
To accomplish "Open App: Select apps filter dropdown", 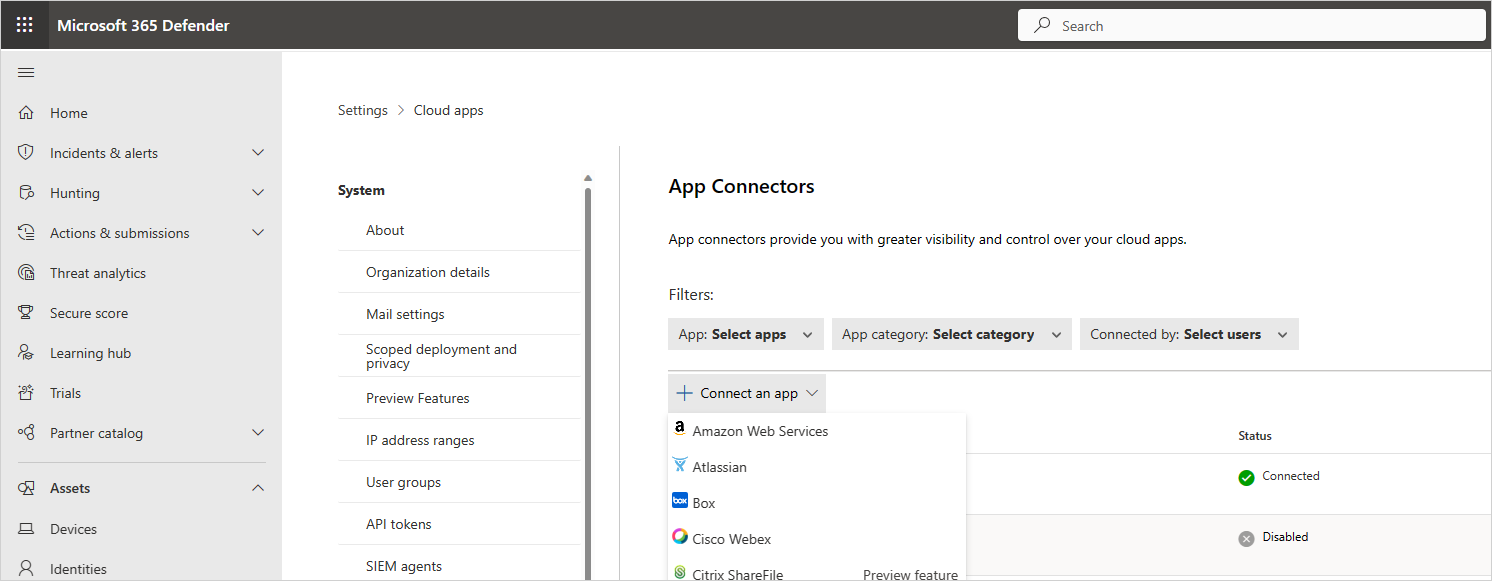I will (x=745, y=335).
